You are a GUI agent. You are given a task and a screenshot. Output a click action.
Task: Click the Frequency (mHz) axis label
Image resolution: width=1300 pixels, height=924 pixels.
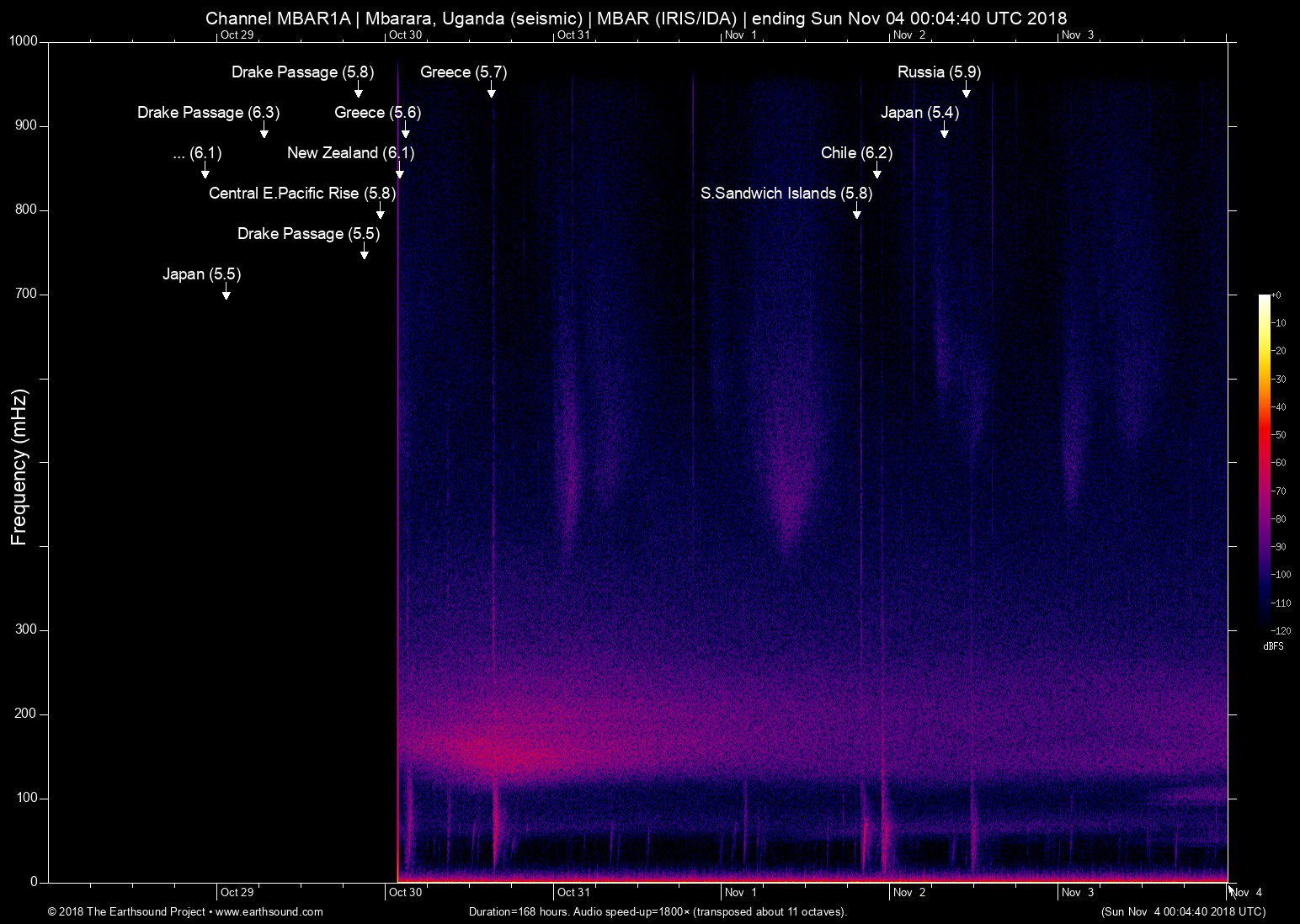(20, 461)
